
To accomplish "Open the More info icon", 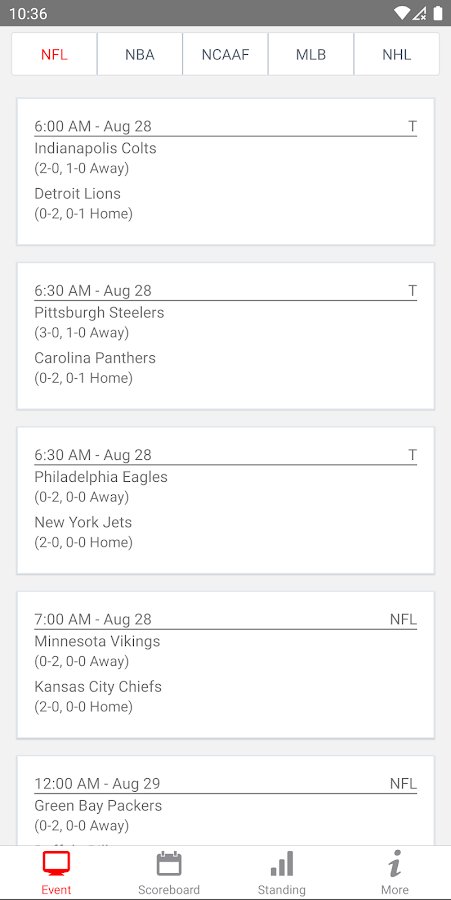I will pos(394,863).
